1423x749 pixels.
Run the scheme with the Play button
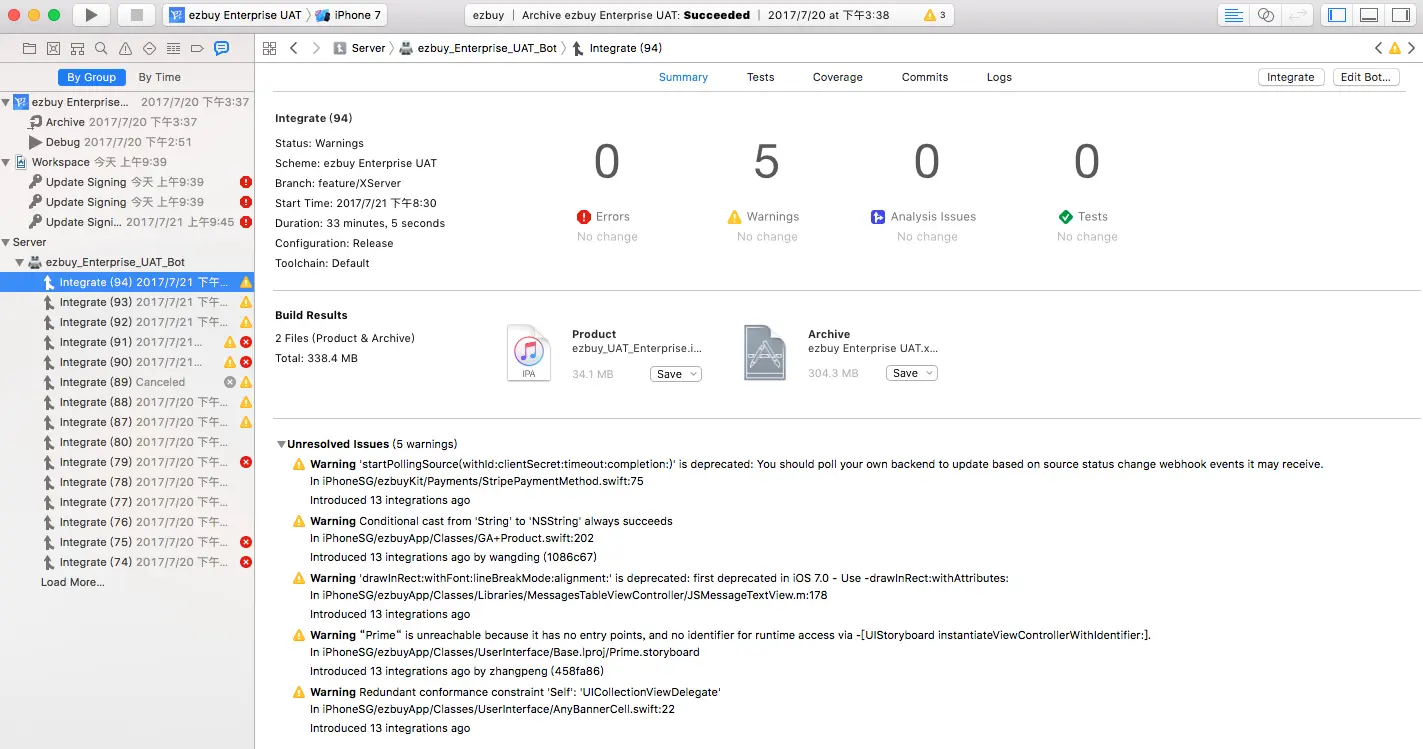tap(91, 15)
